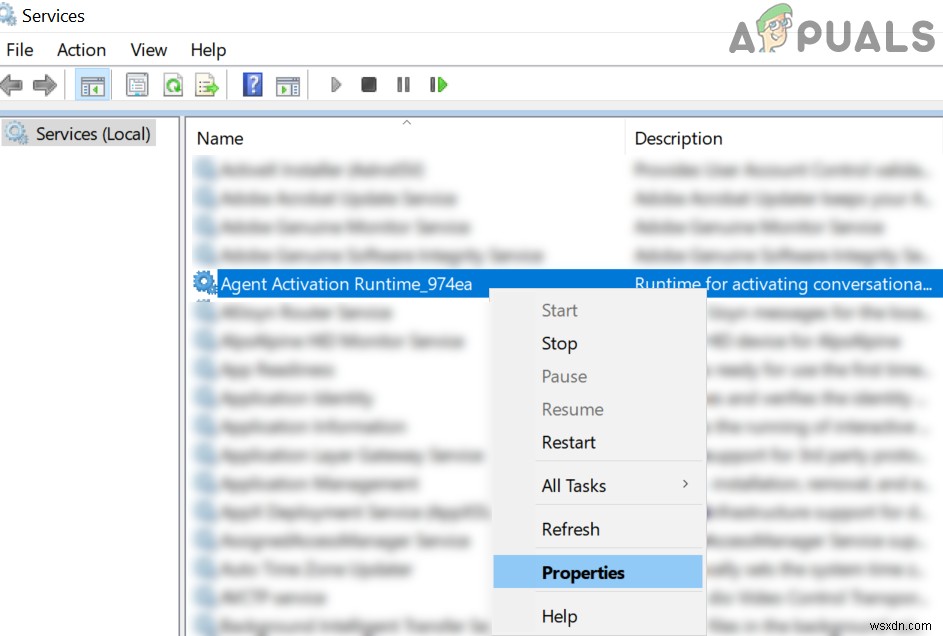Open the File menu
This screenshot has width=943, height=636.
(x=20, y=50)
